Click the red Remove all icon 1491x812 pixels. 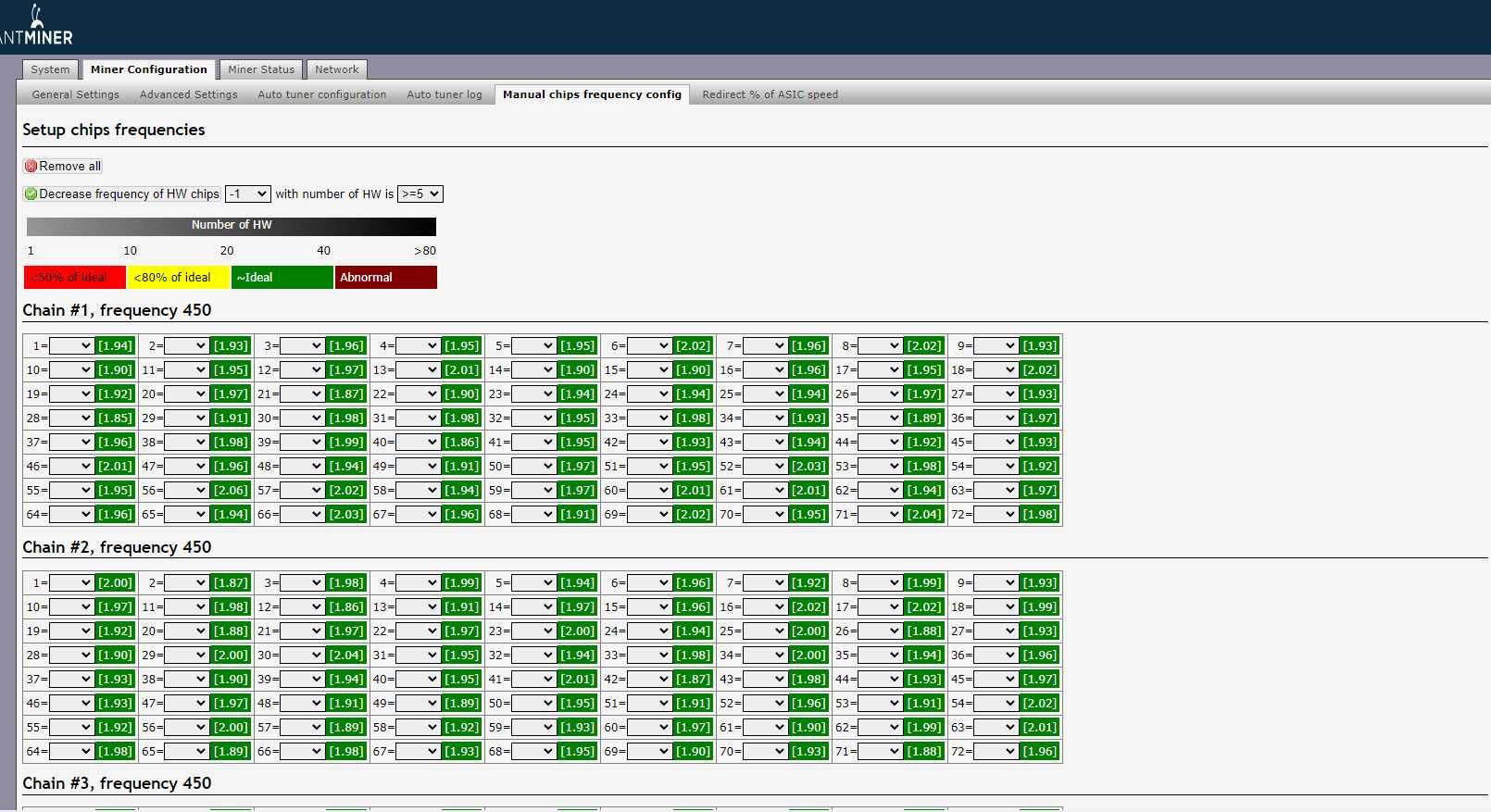31,167
